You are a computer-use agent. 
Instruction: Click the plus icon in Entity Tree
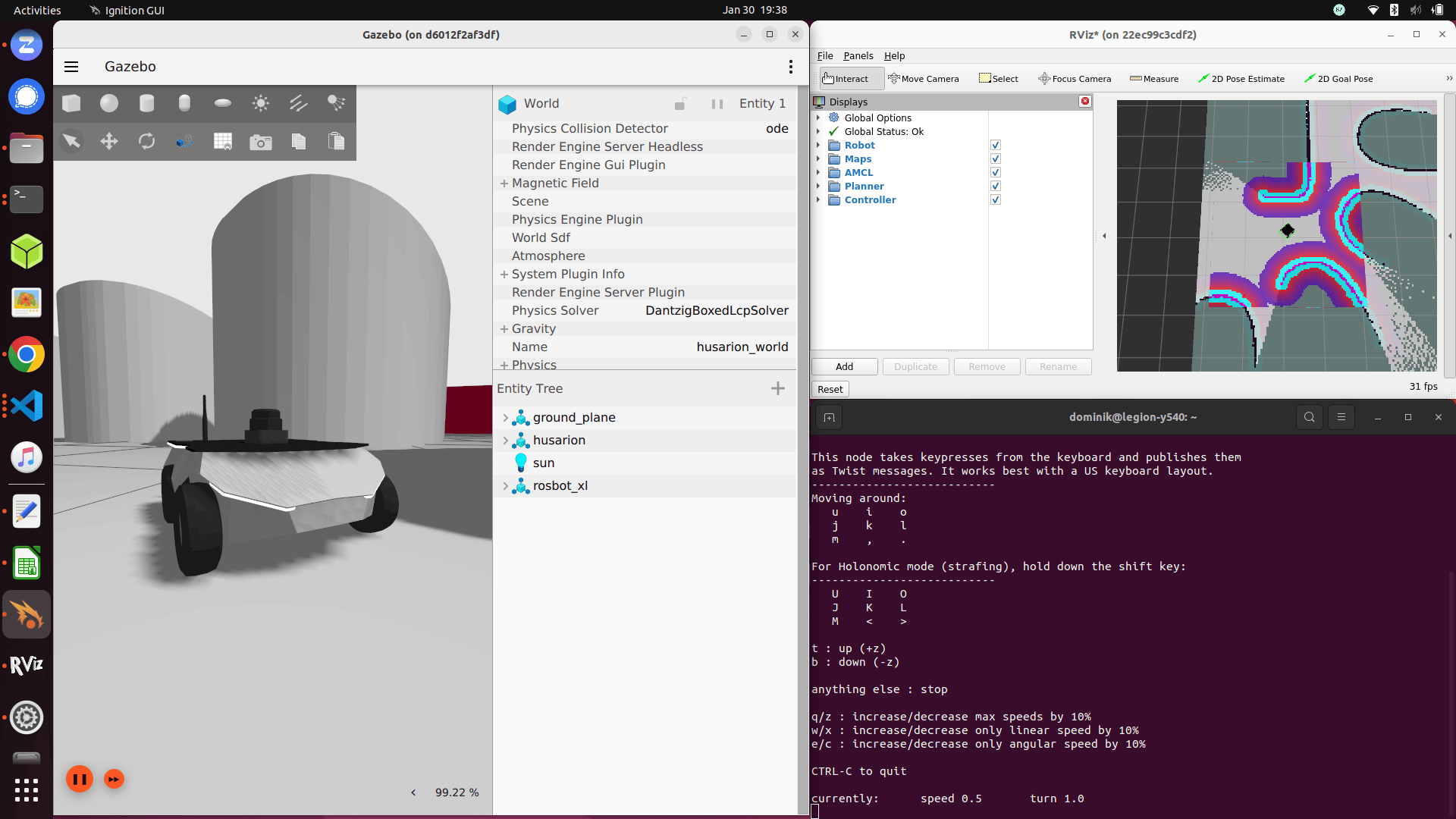point(778,388)
